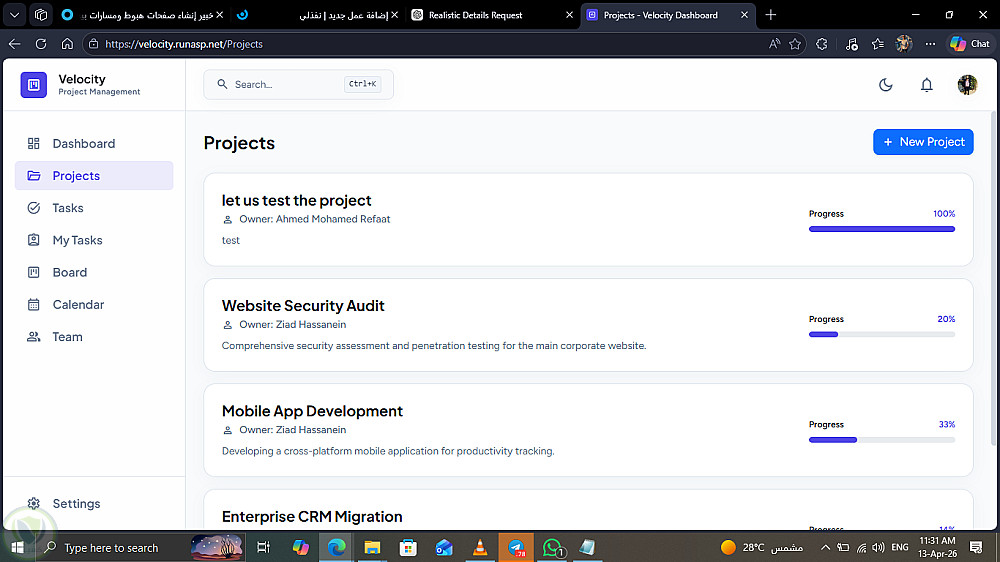This screenshot has height=562, width=1000.
Task: Refresh the page
Action: [41, 44]
